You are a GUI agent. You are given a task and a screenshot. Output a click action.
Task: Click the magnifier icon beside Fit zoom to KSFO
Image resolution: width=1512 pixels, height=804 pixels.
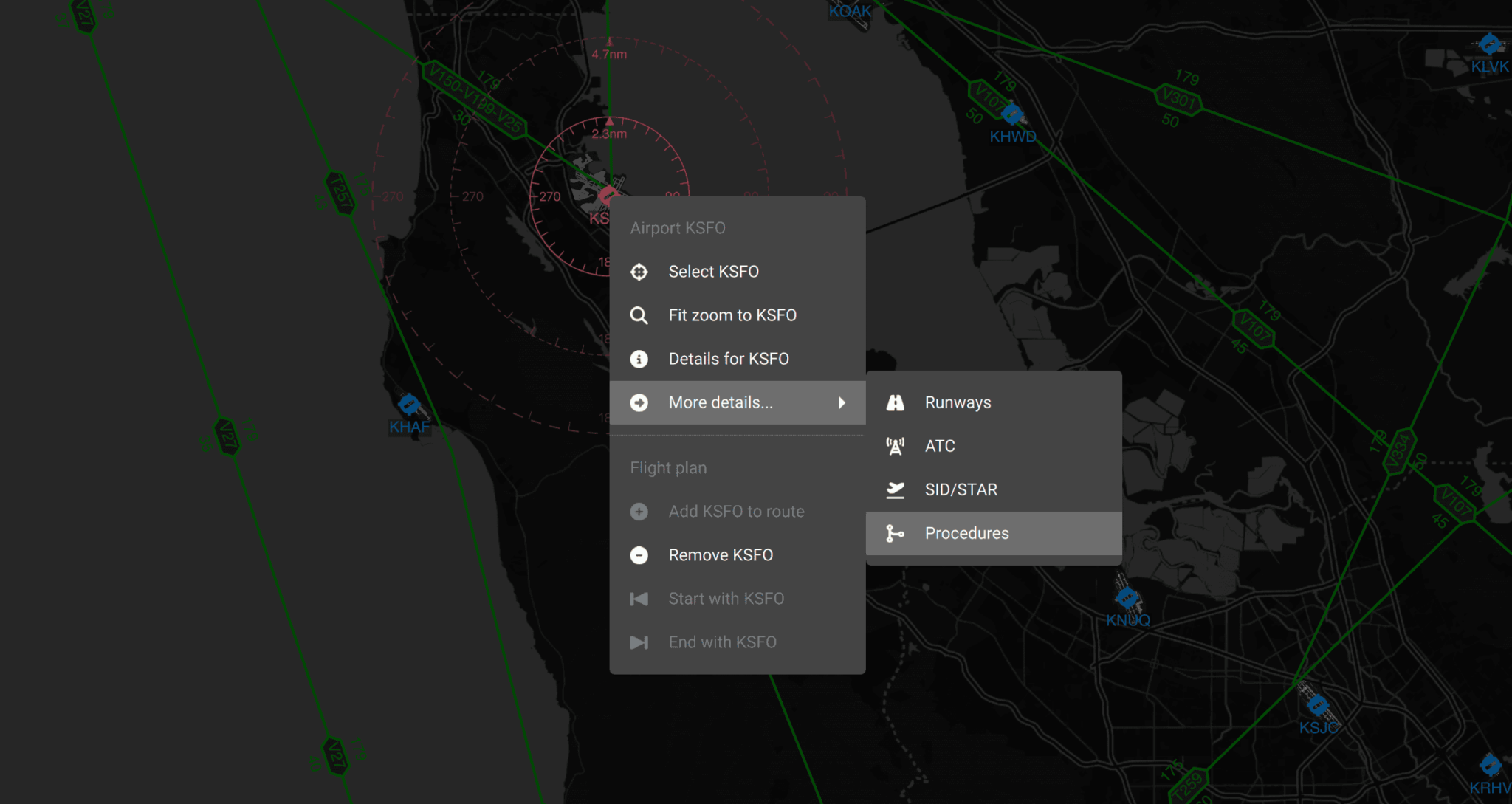(639, 315)
